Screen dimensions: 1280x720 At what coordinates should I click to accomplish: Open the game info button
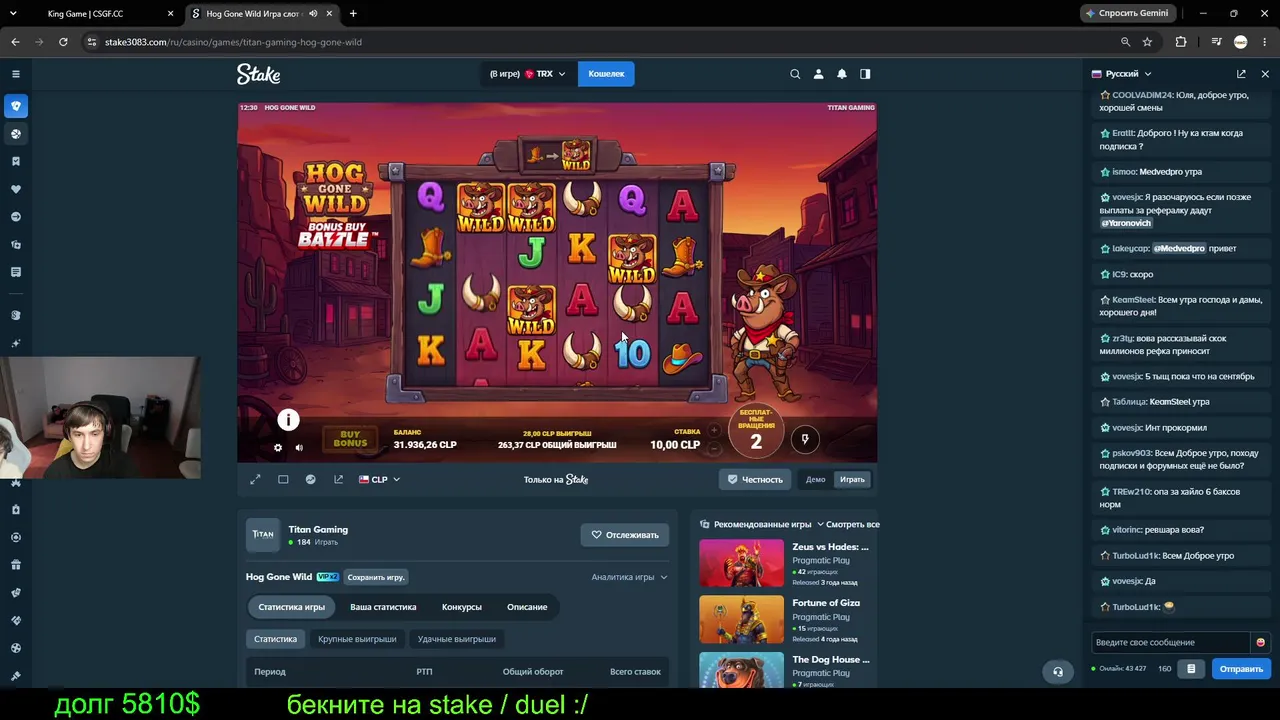[288, 420]
